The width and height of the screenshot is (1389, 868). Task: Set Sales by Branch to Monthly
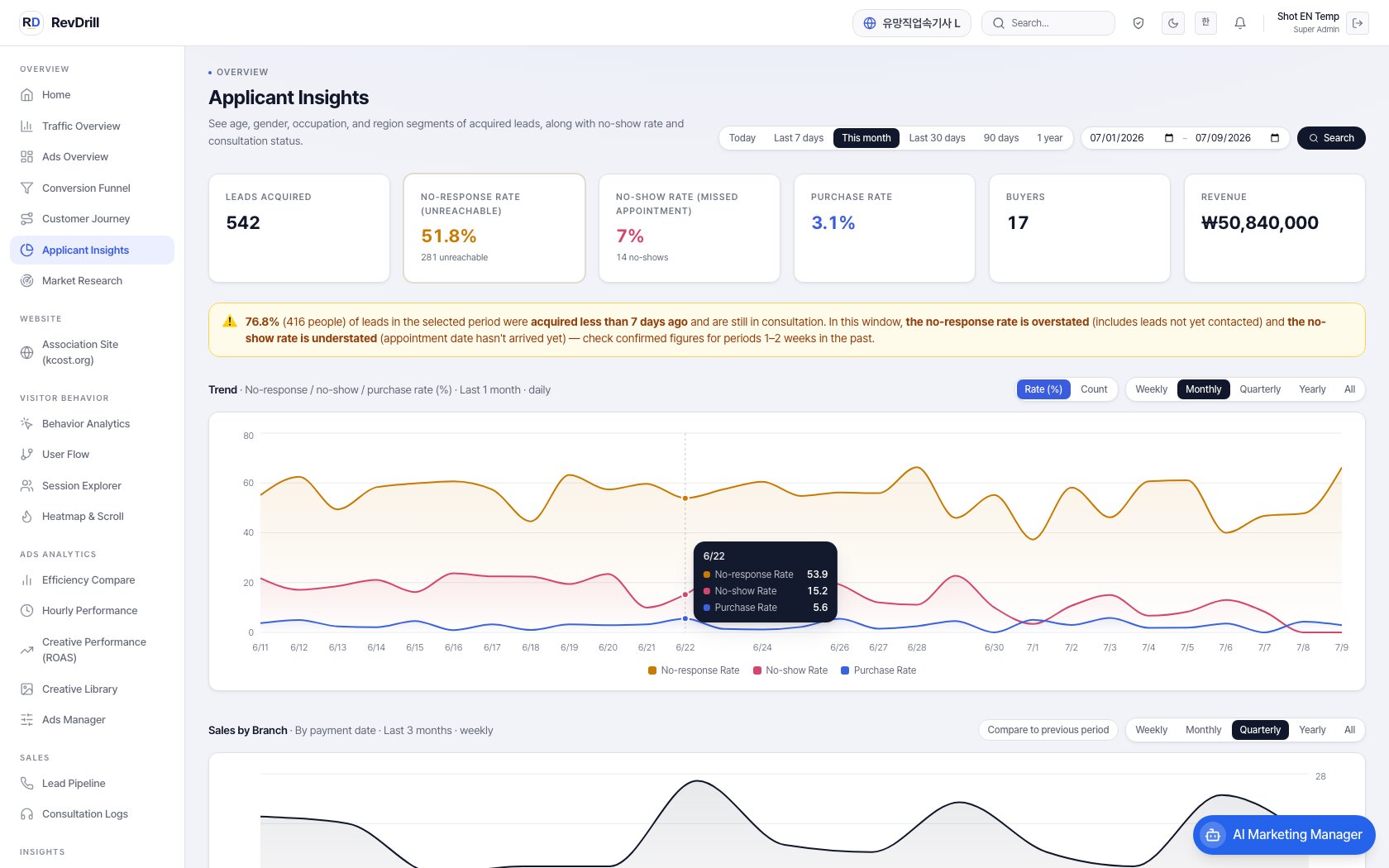(1204, 730)
